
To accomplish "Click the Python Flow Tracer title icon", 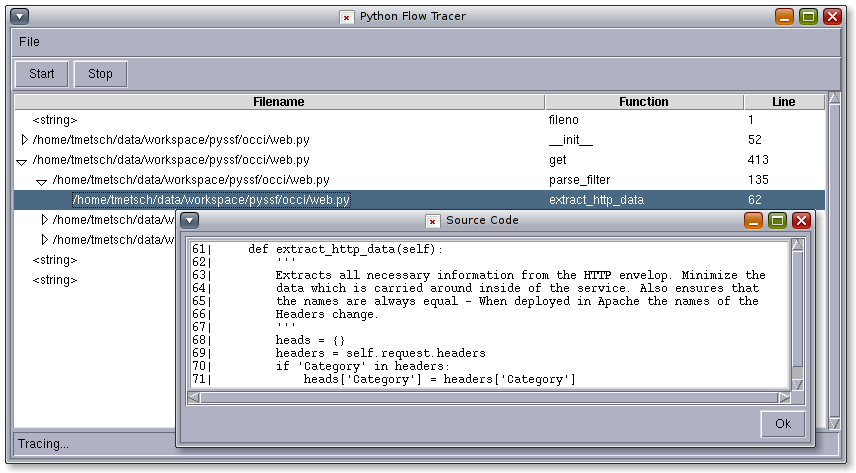I will pyautogui.click(x=346, y=17).
